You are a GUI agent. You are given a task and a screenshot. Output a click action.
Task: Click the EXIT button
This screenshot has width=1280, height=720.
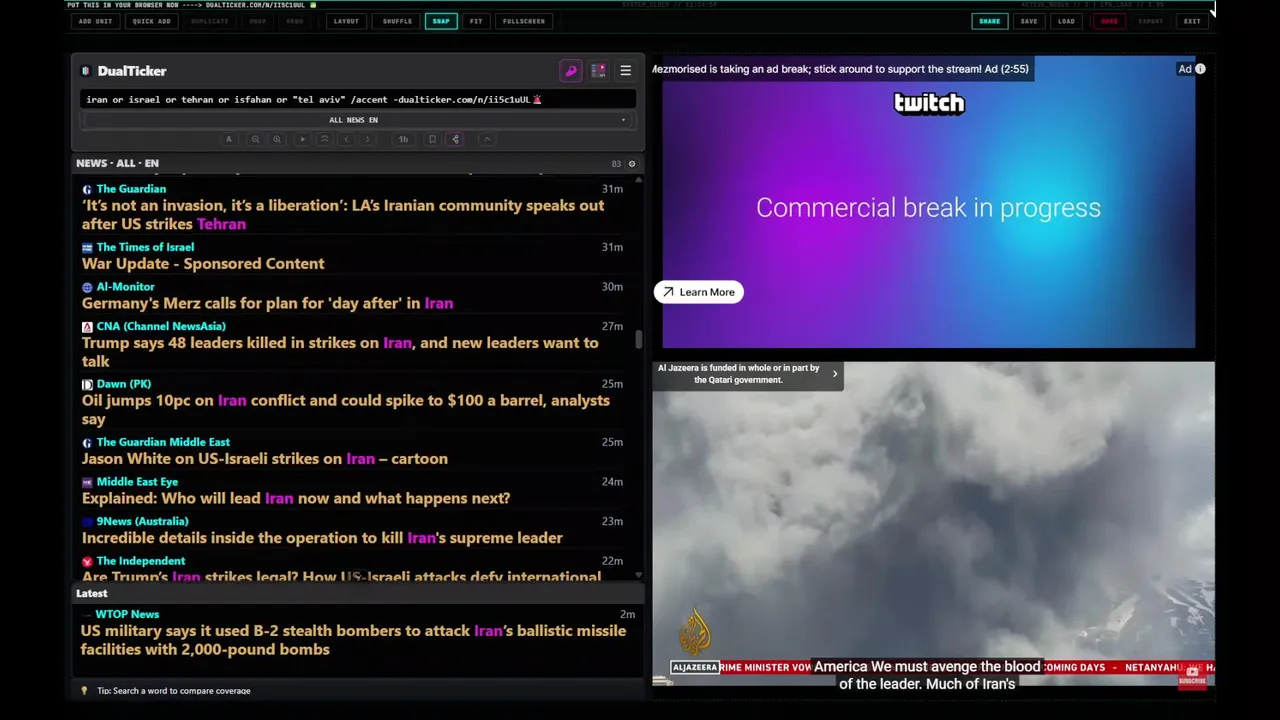[x=1192, y=21]
